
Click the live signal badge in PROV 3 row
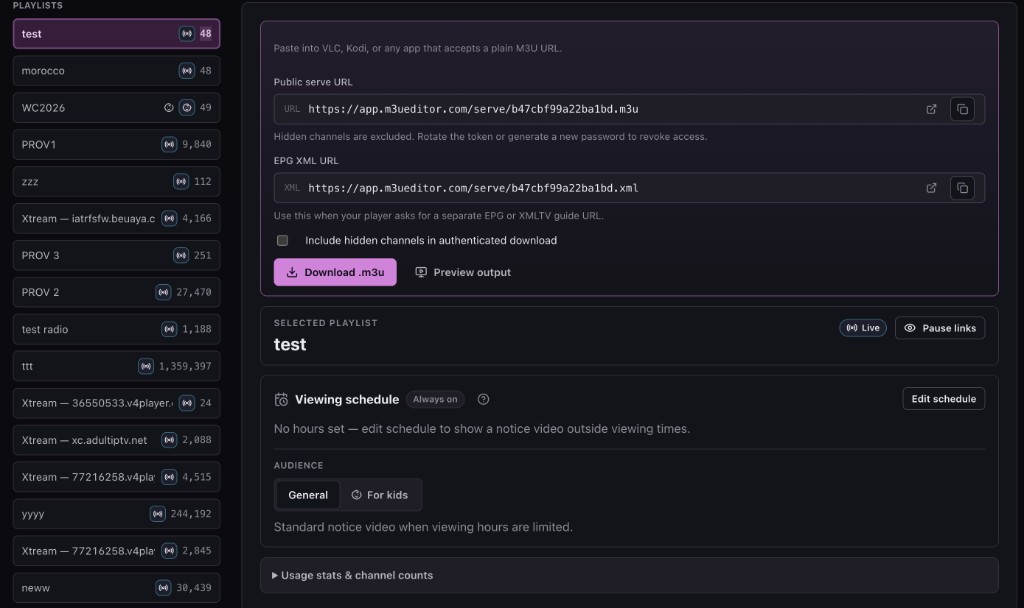click(x=181, y=255)
